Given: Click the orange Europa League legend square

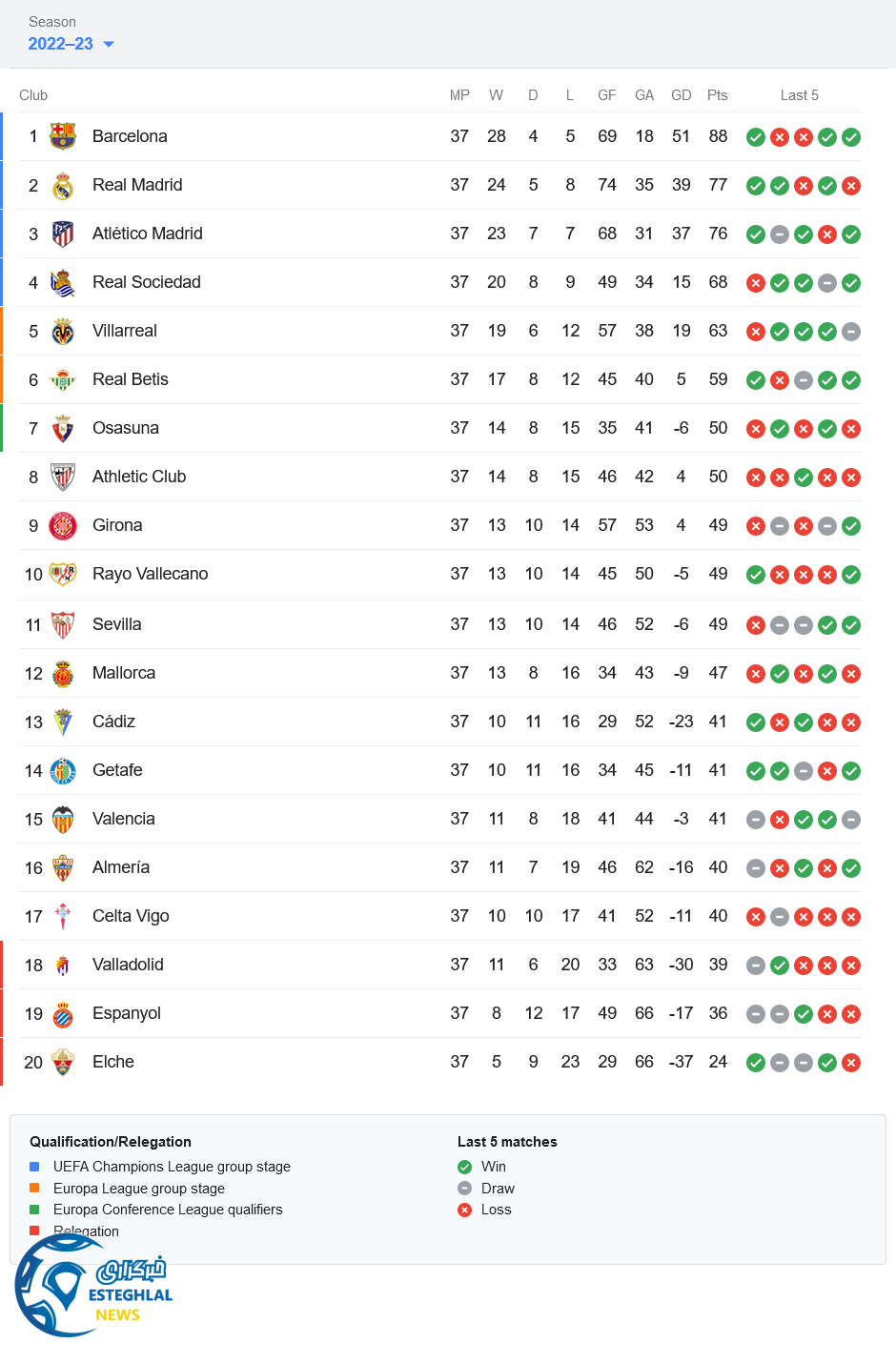Looking at the screenshot, I should pyautogui.click(x=34, y=1188).
